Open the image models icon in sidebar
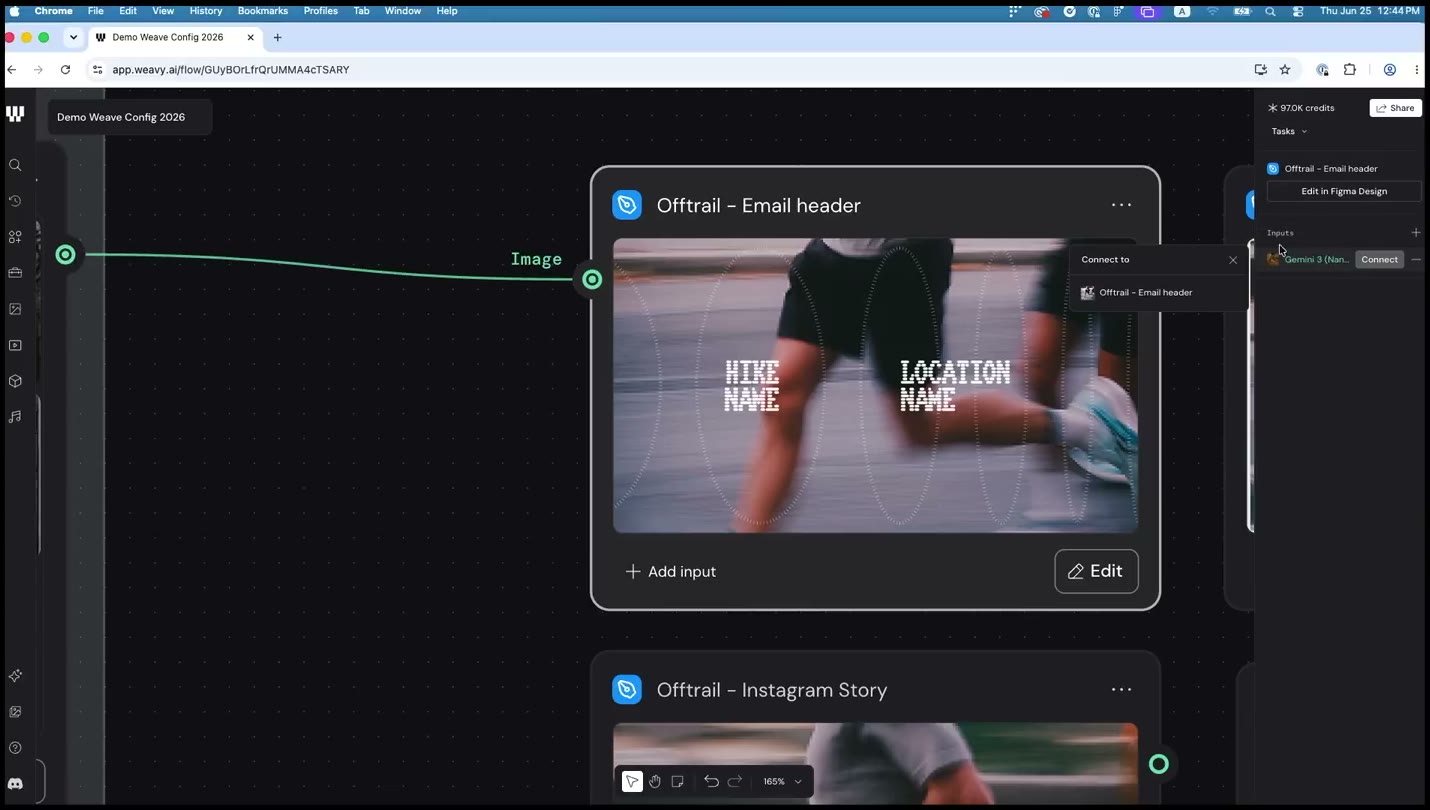The image size is (1430, 810). click(15, 309)
